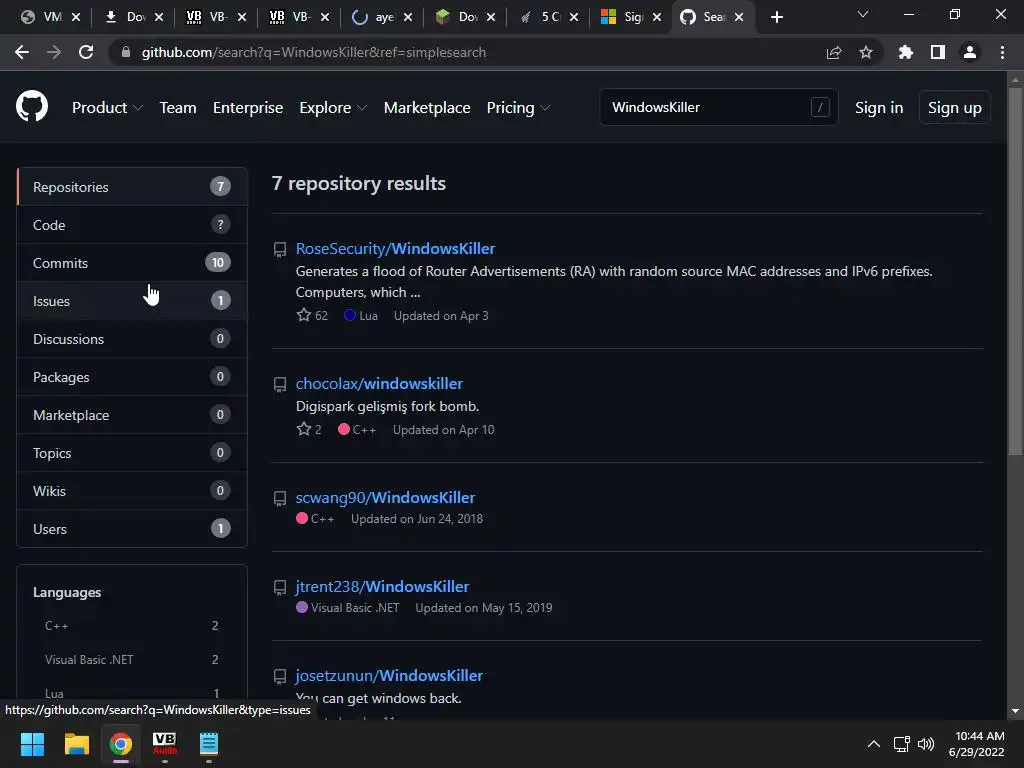Select Discussions filter in sidebar
The width and height of the screenshot is (1024, 768).
point(132,338)
